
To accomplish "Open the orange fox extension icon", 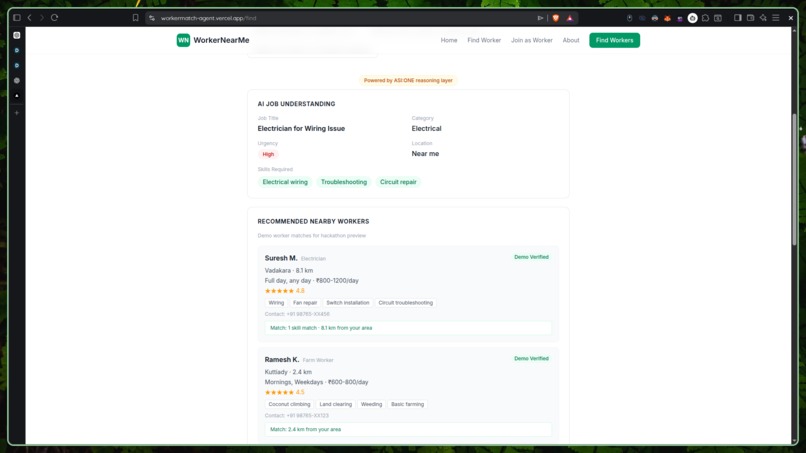I will click(x=667, y=18).
